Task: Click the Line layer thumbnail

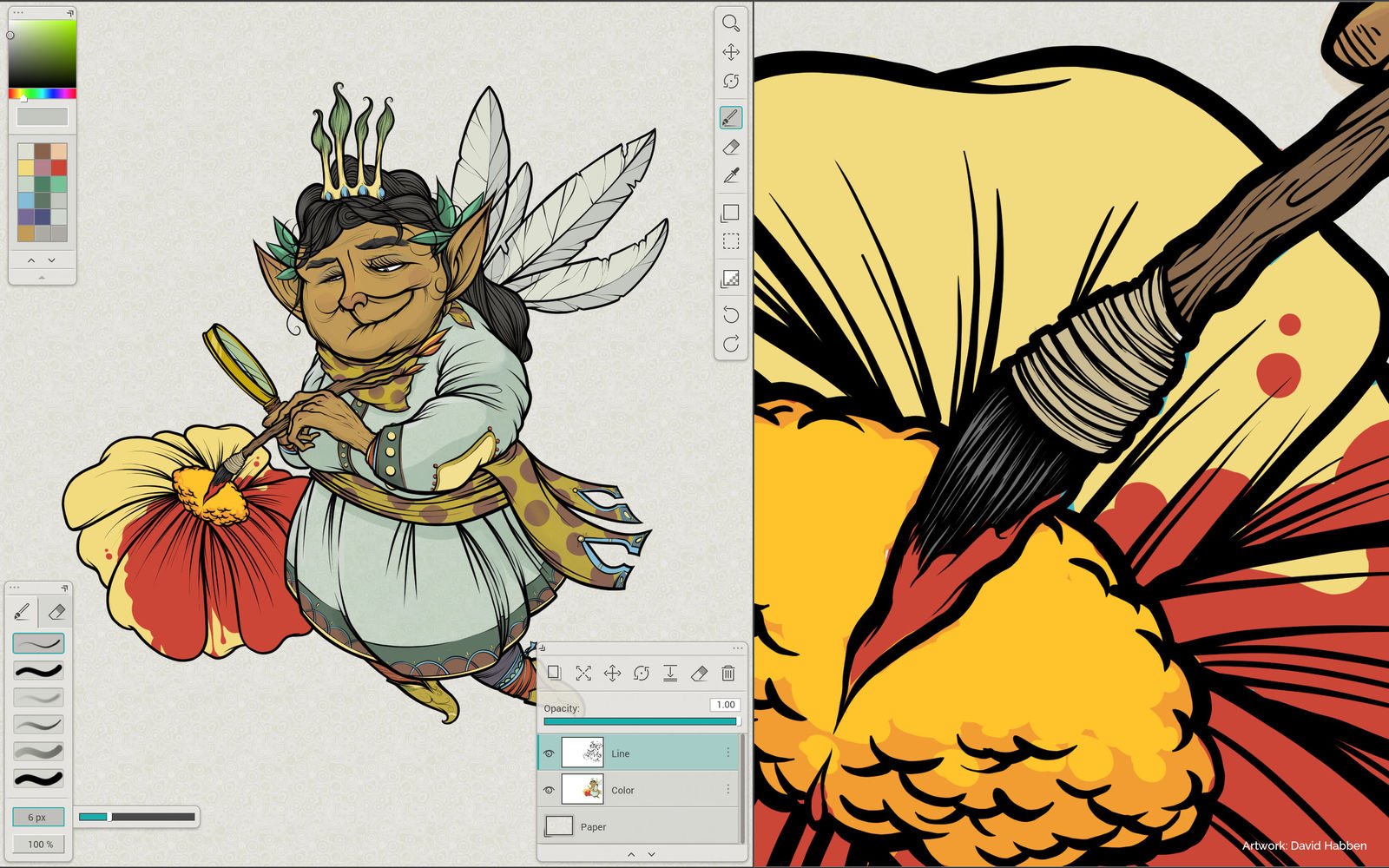Action: (583, 753)
